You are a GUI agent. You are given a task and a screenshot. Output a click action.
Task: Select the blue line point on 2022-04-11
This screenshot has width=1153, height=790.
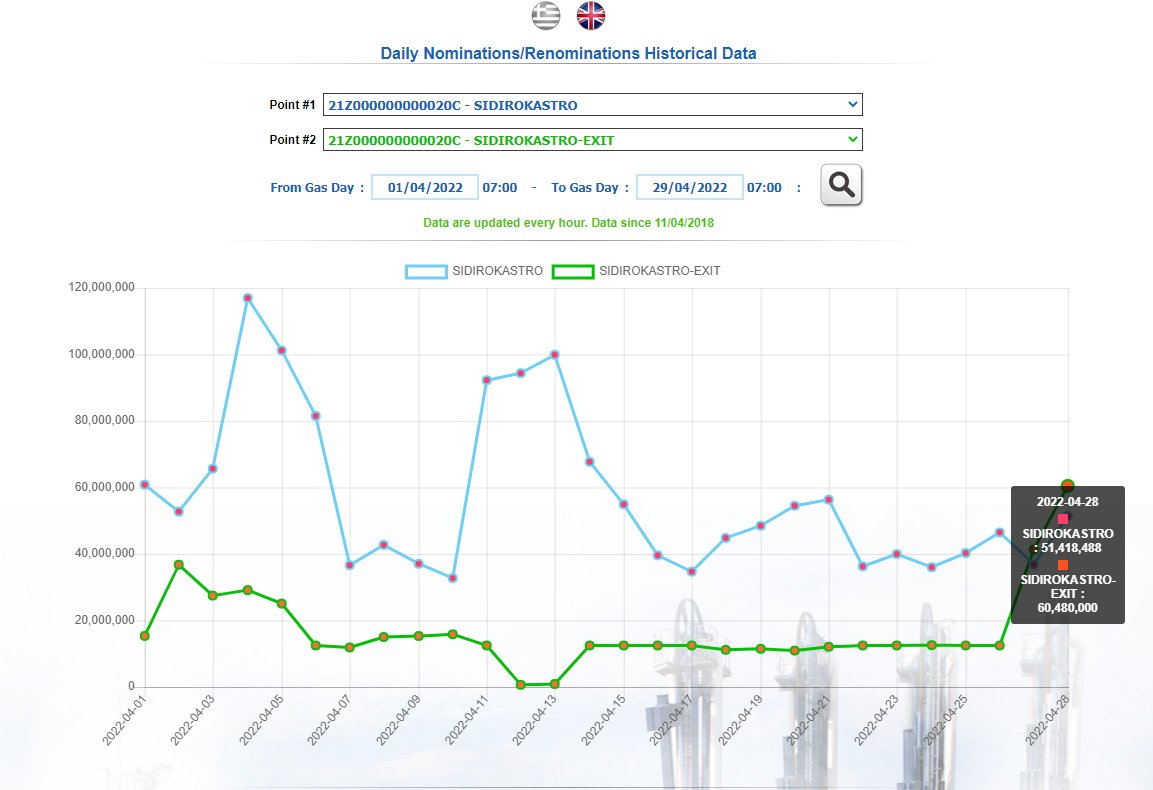coord(487,380)
